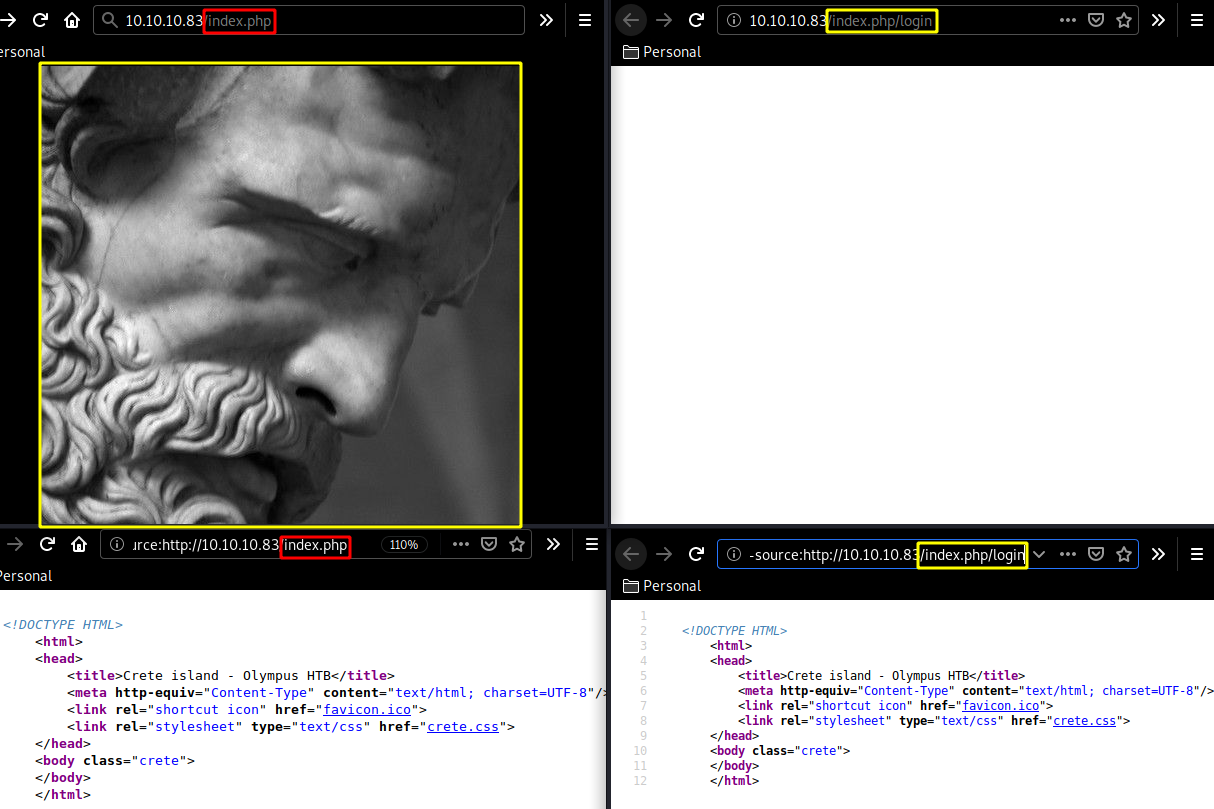Click title text on numbered source line 5

click(x=882, y=675)
